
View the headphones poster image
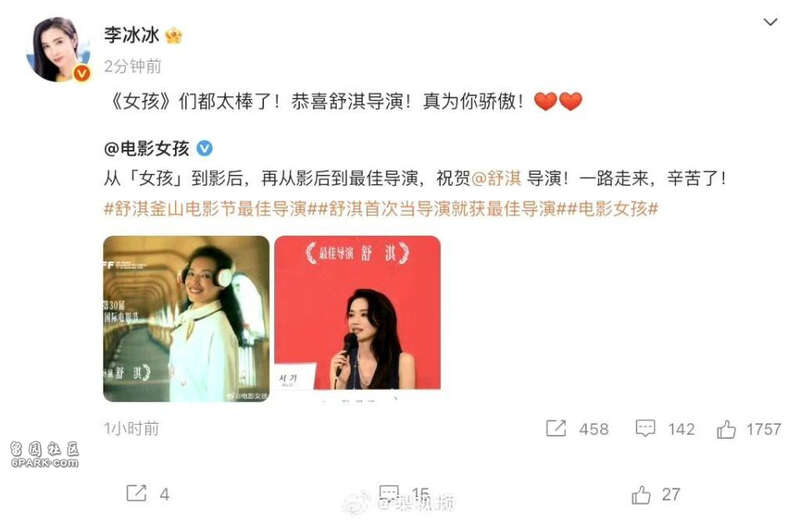pyautogui.click(x=186, y=319)
